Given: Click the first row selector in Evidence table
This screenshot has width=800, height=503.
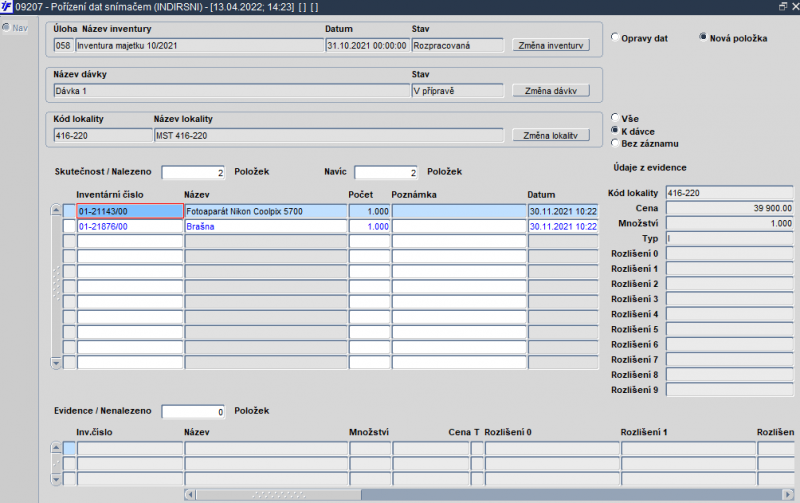Looking at the screenshot, I should 69,448.
